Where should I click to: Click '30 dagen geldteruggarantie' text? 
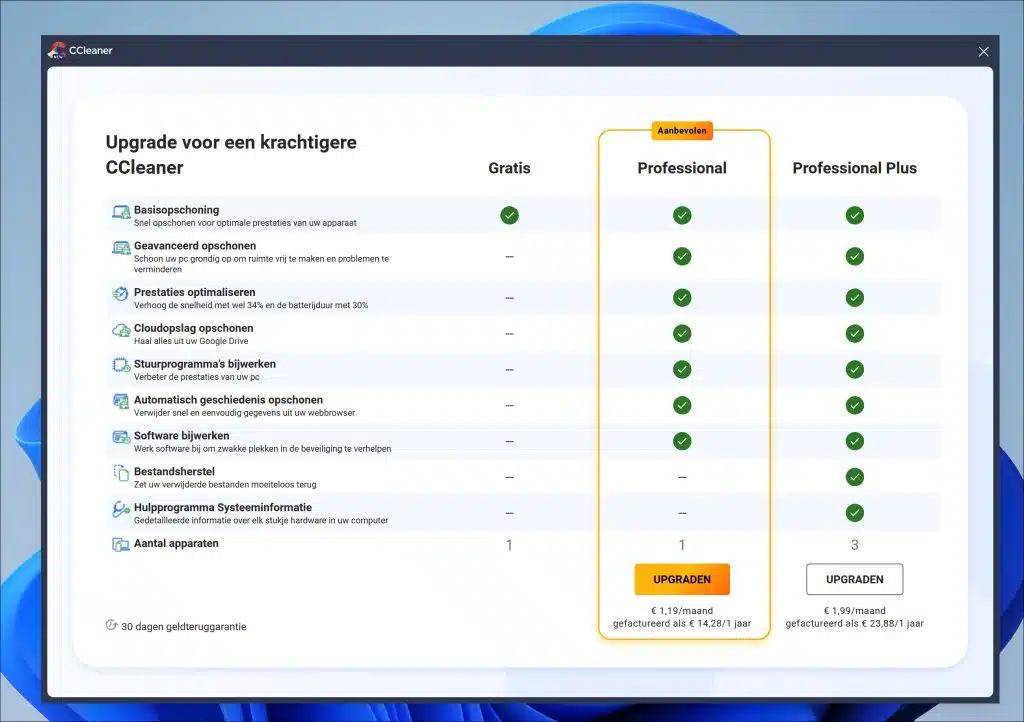tap(184, 627)
